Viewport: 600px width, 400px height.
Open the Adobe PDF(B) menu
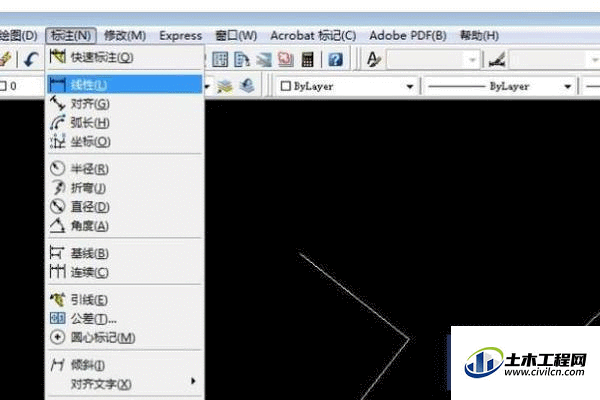(x=408, y=36)
